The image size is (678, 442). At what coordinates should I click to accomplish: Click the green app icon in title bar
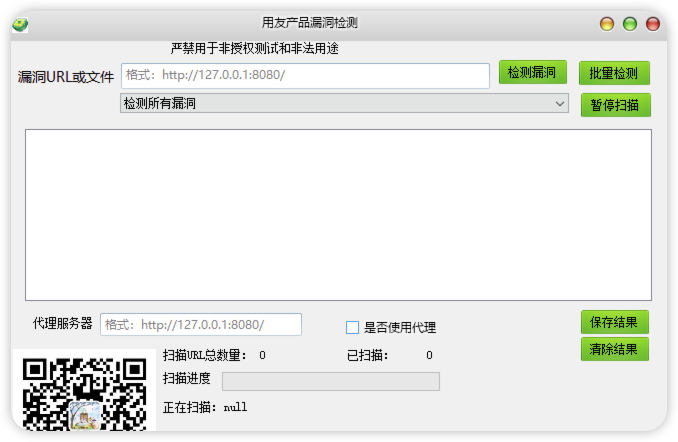click(20, 25)
